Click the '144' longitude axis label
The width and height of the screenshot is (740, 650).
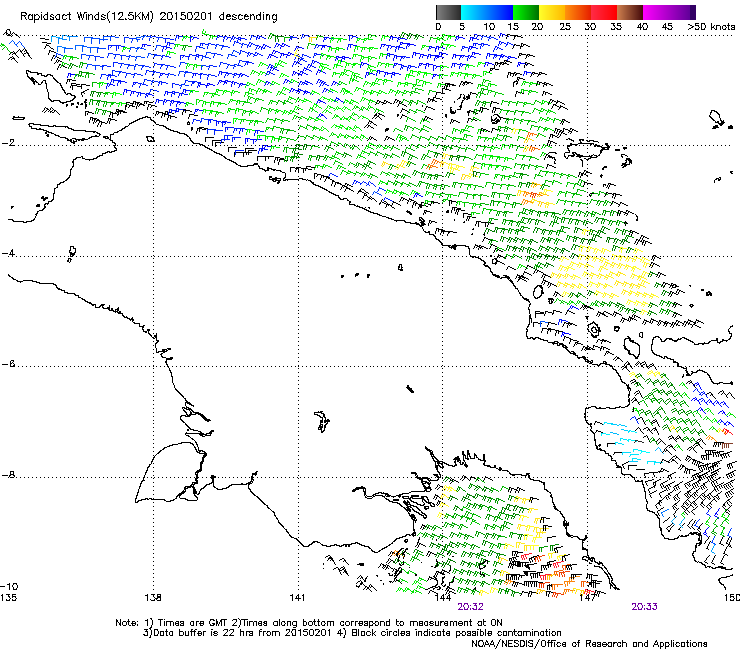coord(442,598)
